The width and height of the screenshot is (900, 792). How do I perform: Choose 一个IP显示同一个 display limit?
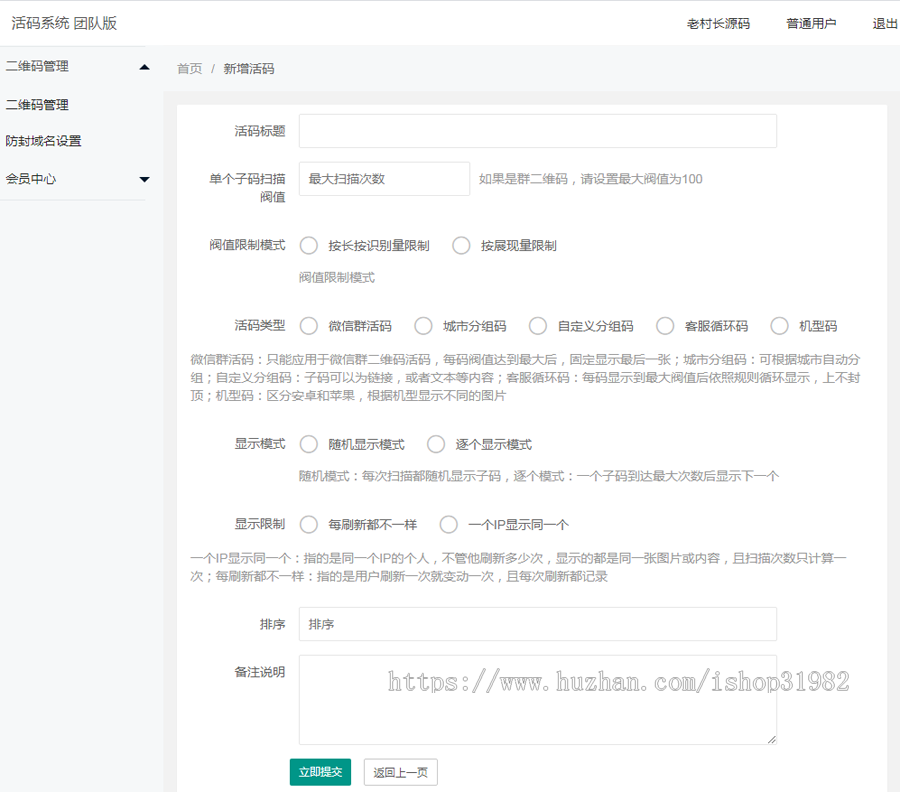(x=449, y=524)
